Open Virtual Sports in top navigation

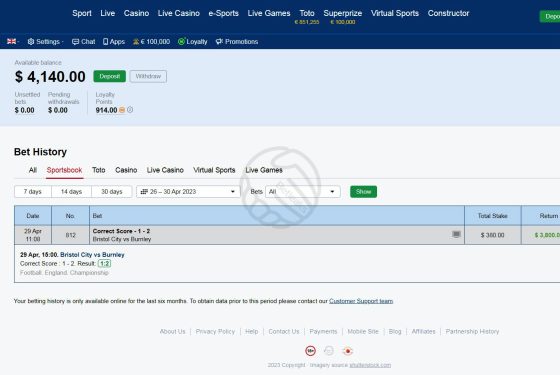tap(395, 13)
